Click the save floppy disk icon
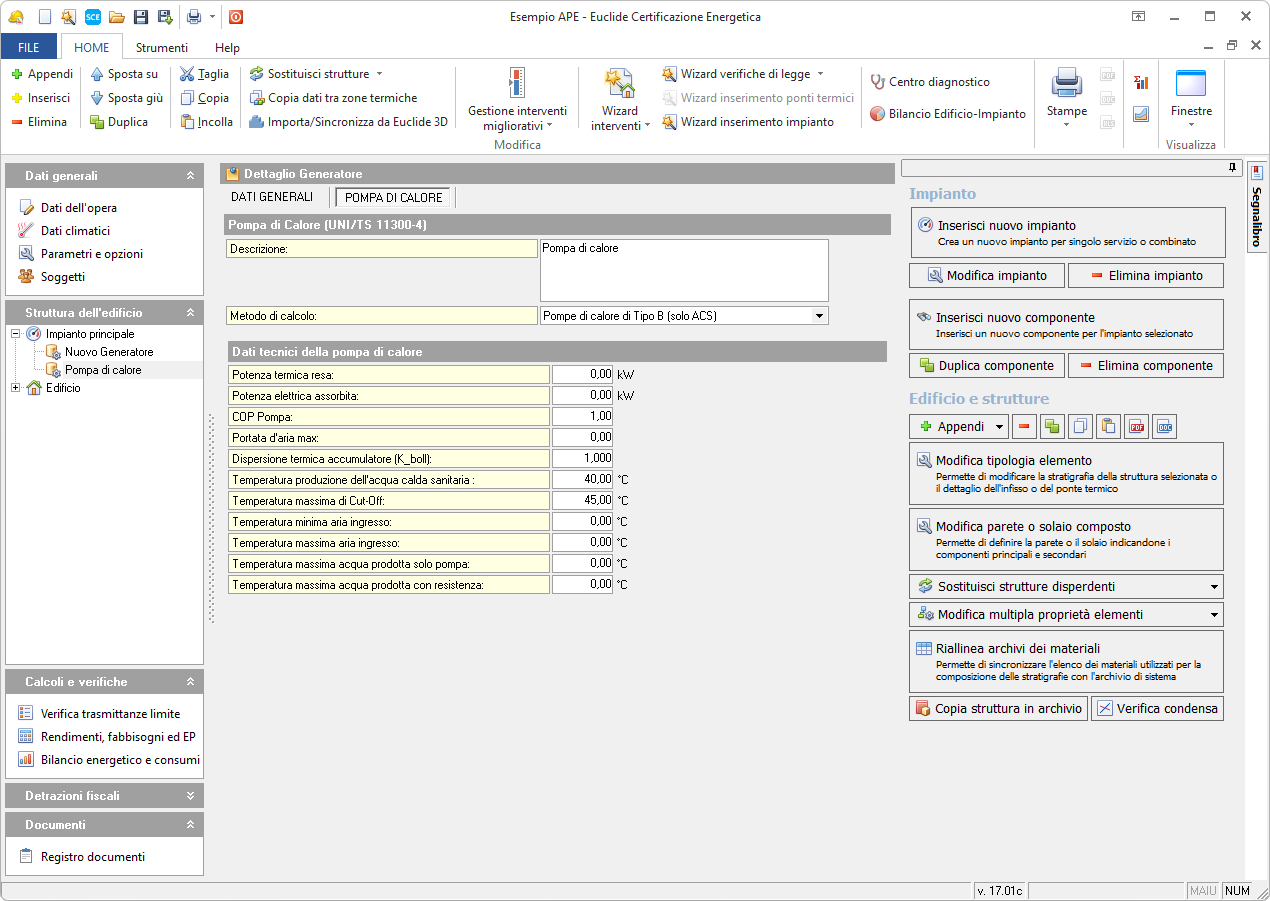The image size is (1270, 901). pyautogui.click(x=141, y=16)
